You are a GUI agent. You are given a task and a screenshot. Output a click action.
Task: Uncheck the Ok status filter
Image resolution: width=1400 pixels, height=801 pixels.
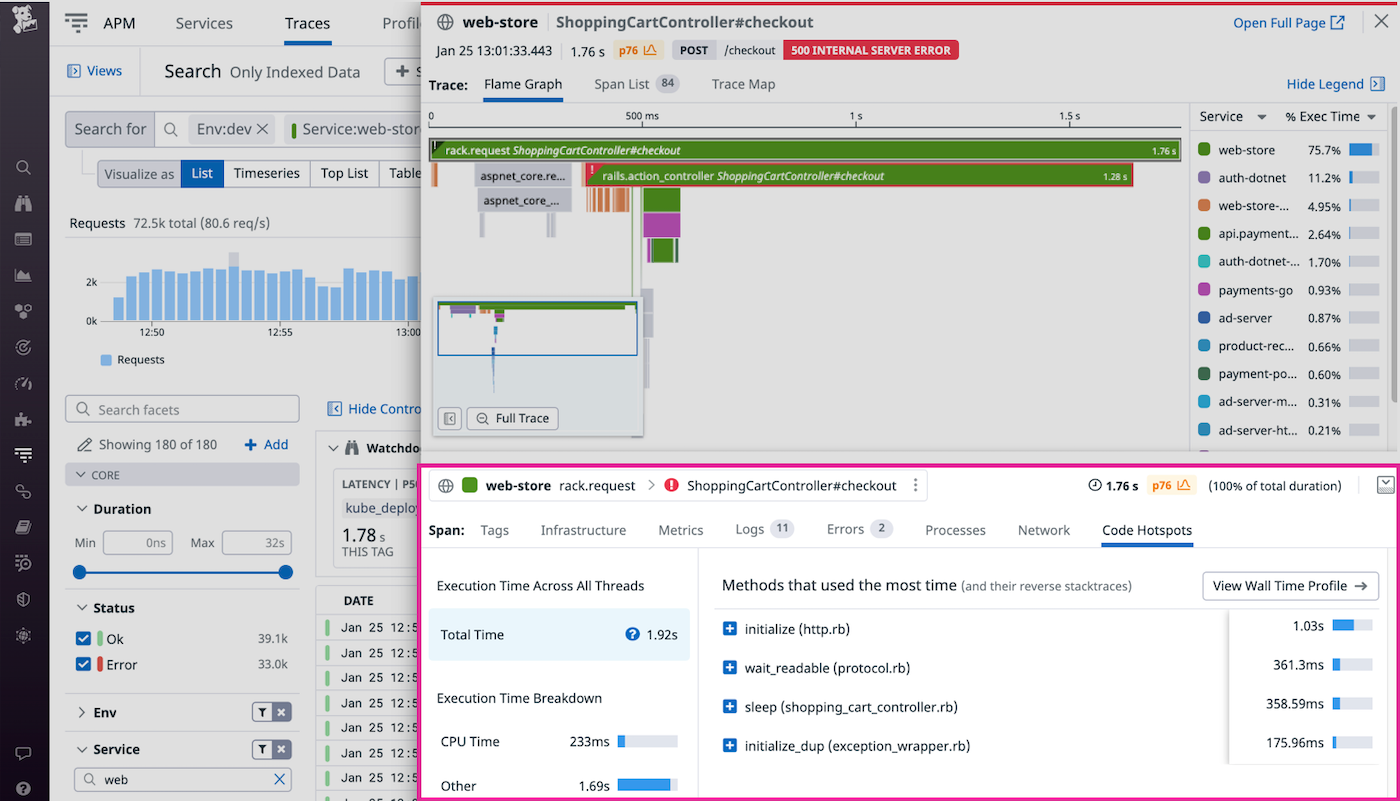(83, 638)
